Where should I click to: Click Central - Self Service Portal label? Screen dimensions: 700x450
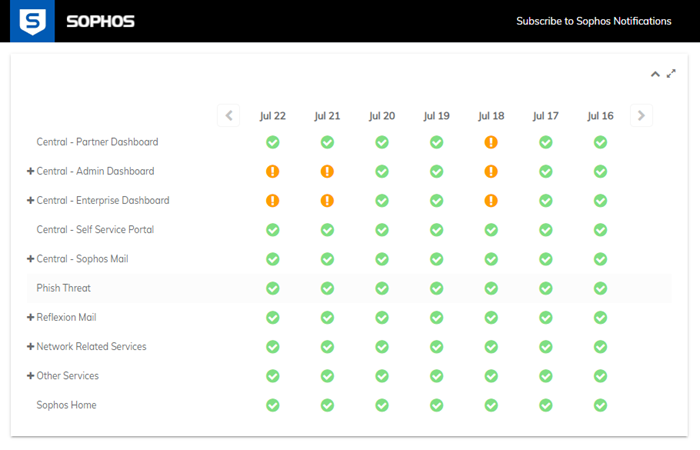95,229
